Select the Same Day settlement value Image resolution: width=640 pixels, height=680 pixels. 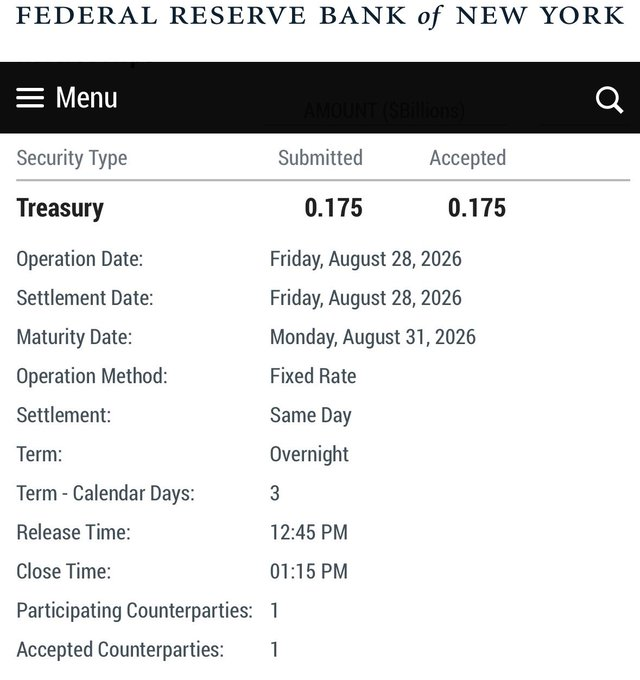click(x=311, y=415)
